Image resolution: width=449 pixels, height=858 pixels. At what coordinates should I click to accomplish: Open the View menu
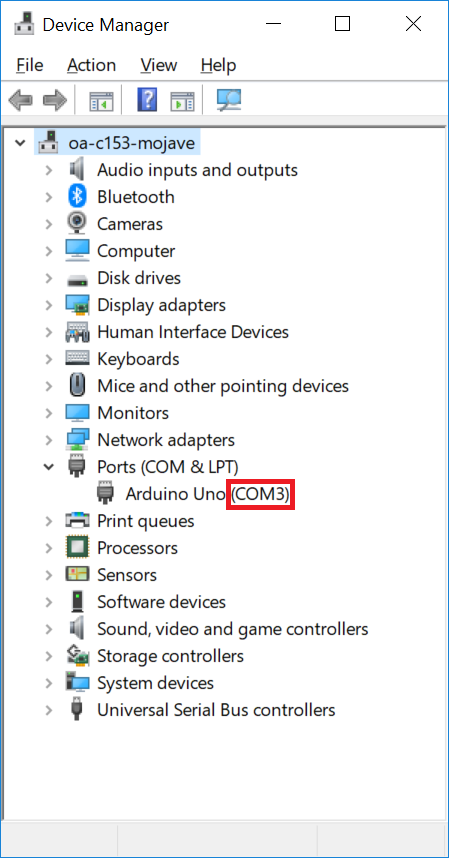tap(159, 65)
